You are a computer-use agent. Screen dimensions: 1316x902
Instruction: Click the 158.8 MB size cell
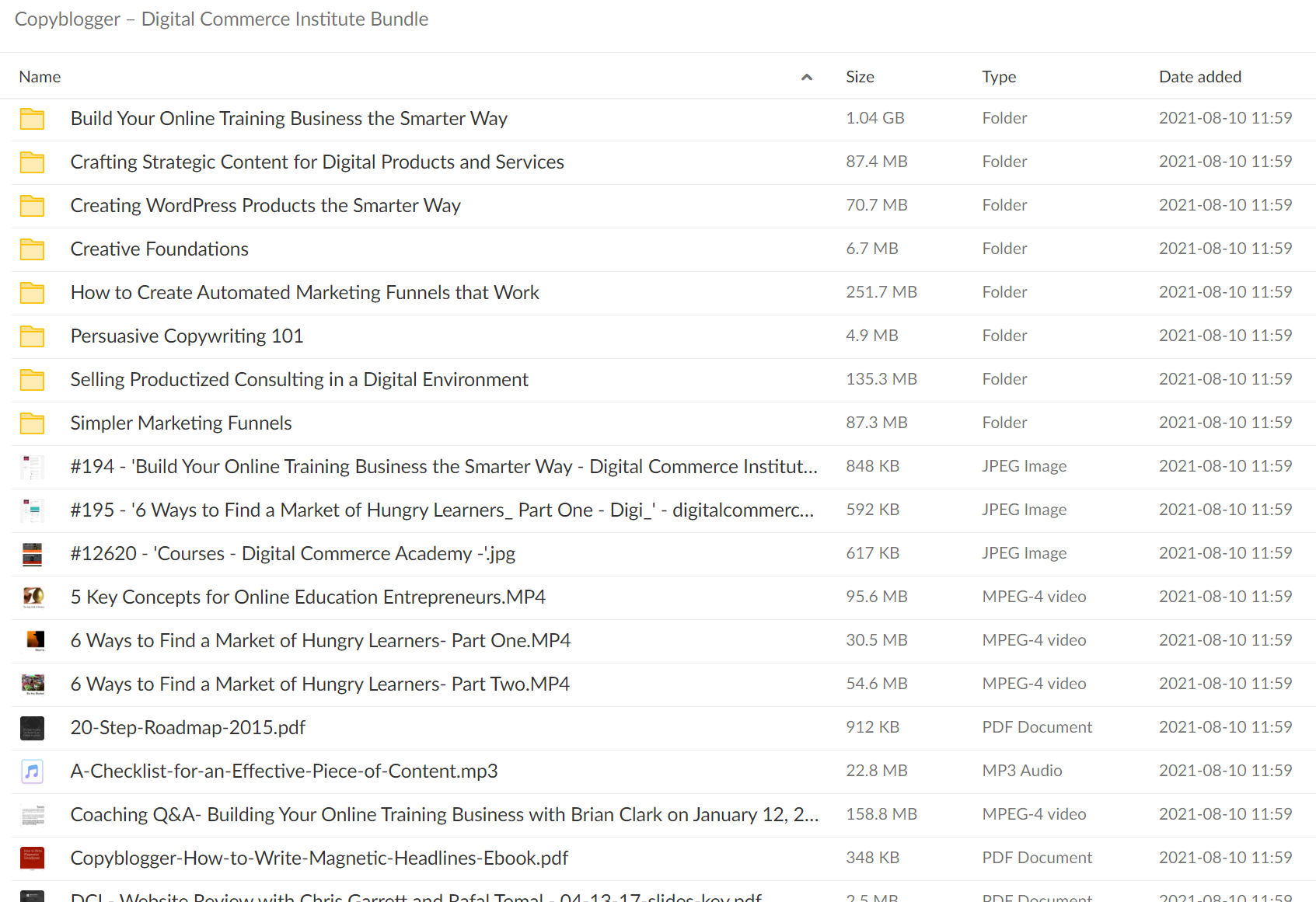(x=881, y=814)
